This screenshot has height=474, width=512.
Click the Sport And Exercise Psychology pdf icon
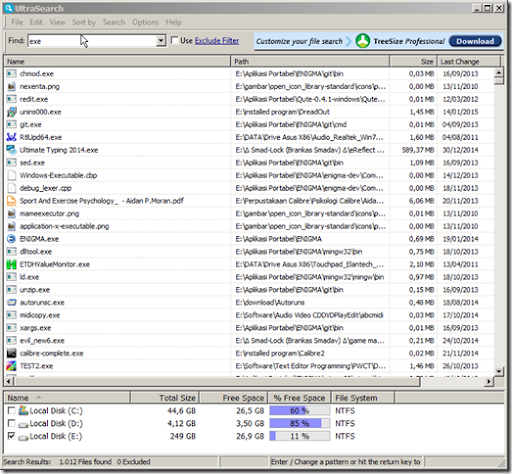click(x=11, y=200)
